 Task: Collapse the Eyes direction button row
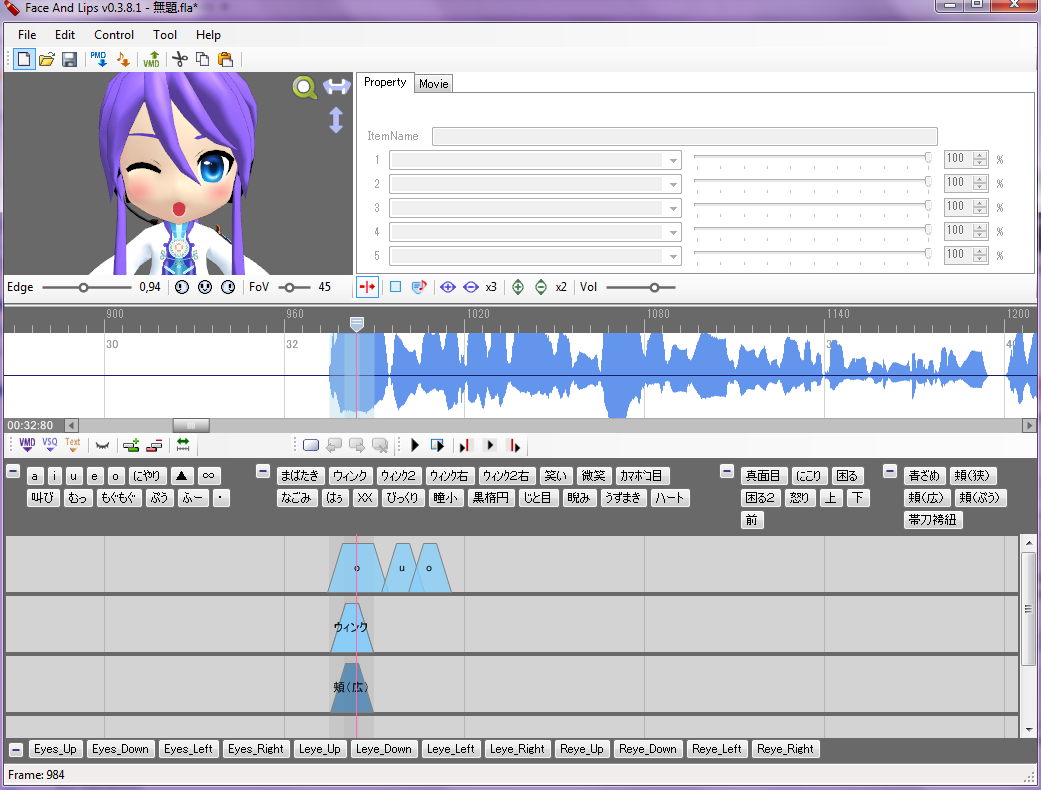coord(17,750)
